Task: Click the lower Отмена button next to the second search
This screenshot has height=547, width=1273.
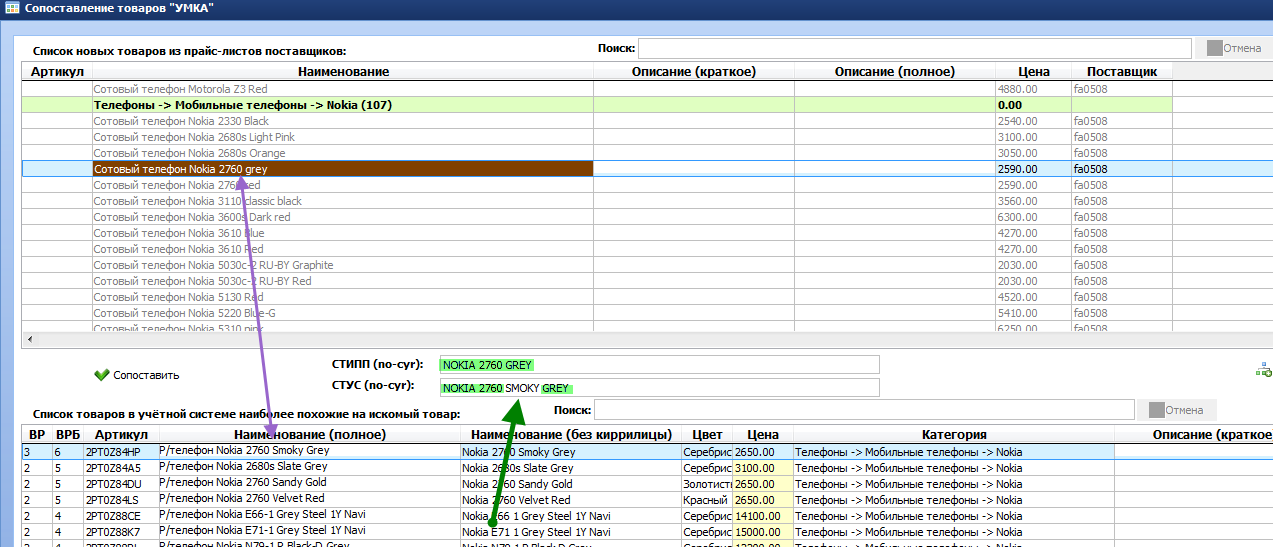Action: click(1177, 410)
